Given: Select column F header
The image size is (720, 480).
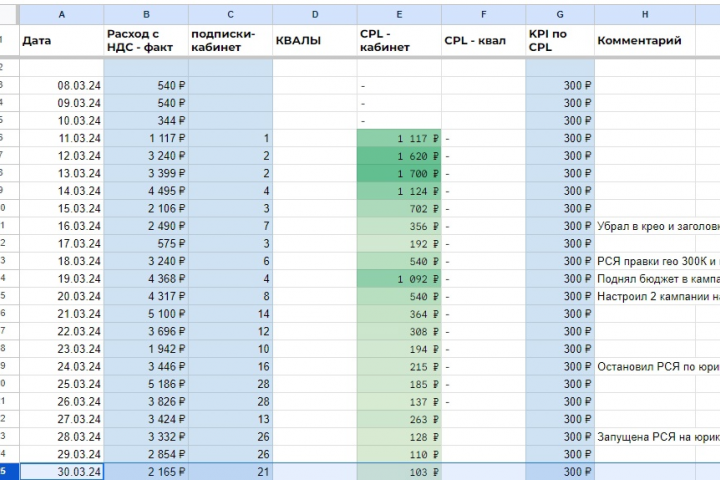Looking at the screenshot, I should coord(484,14).
